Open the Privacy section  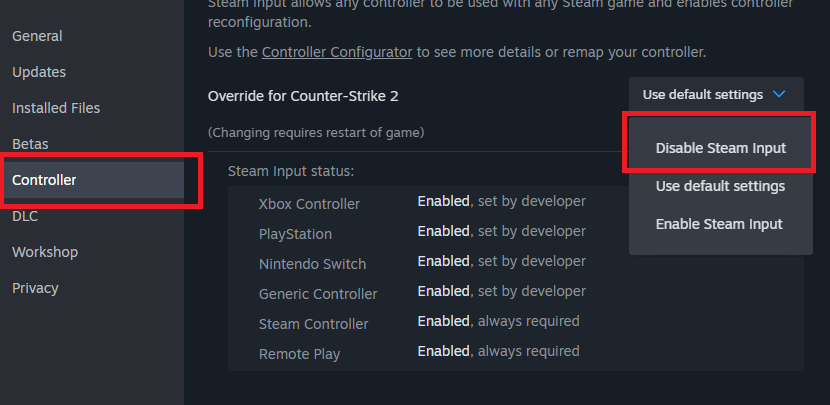(x=35, y=288)
